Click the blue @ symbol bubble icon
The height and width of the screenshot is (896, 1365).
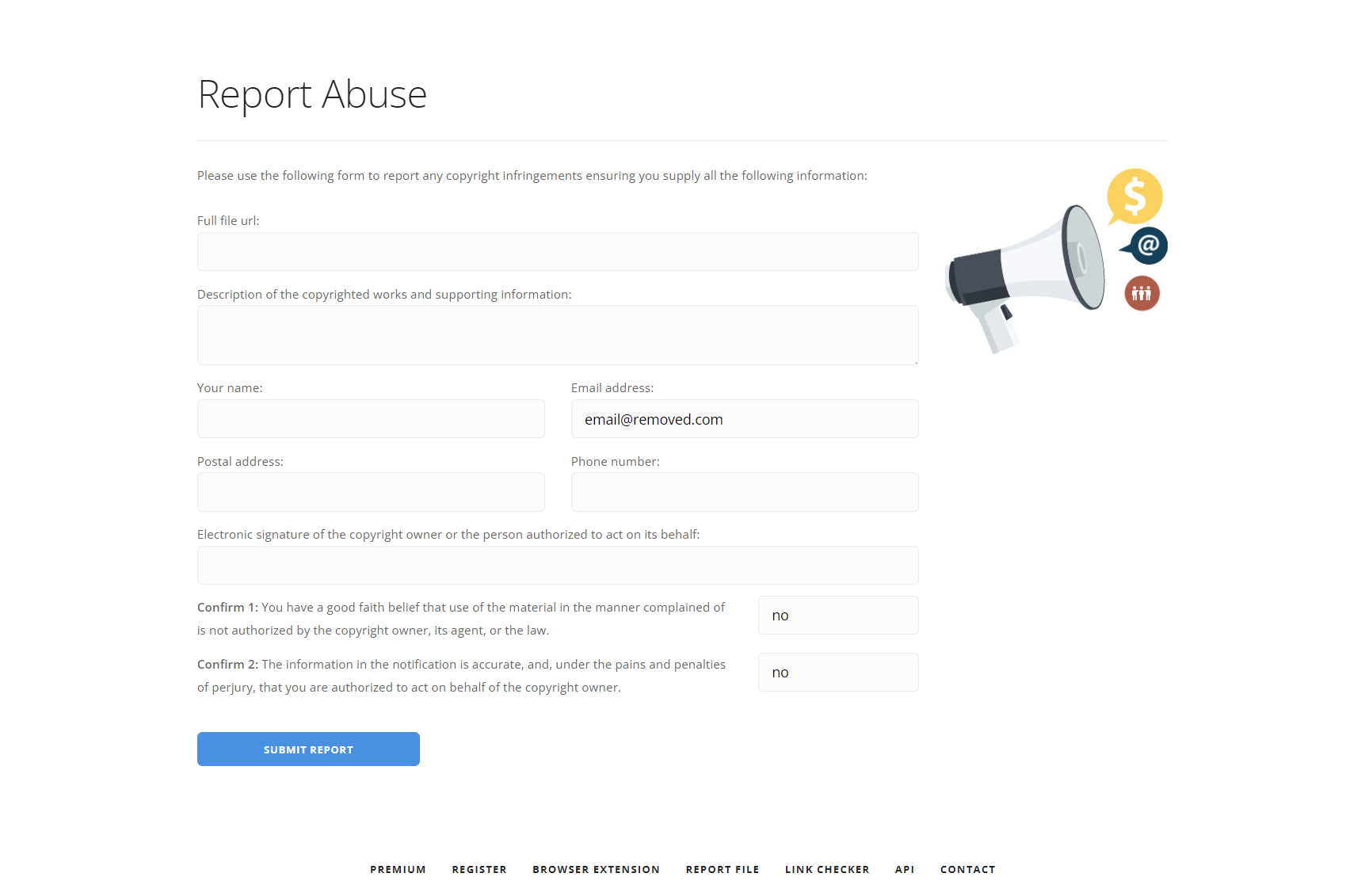click(1147, 246)
